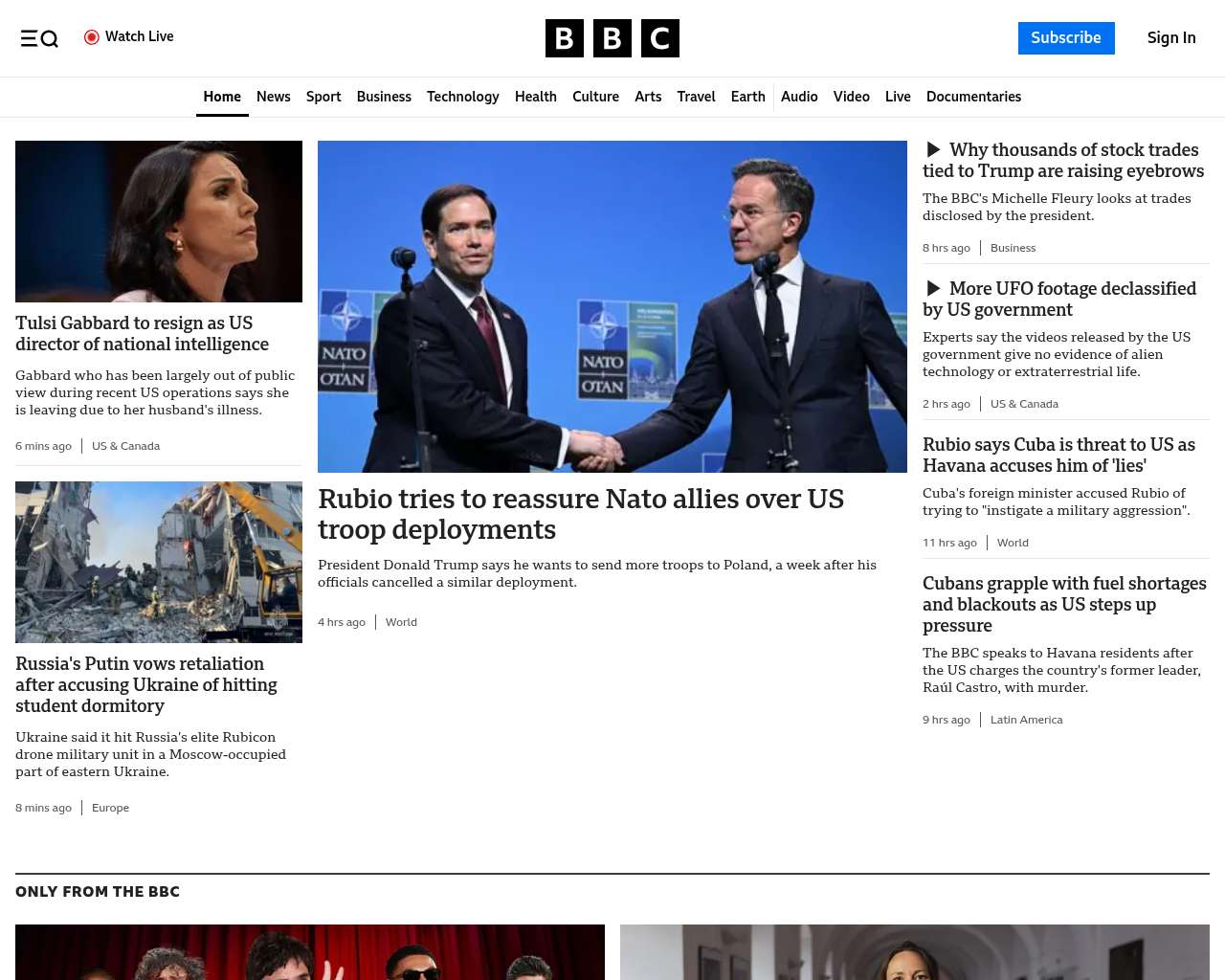Click the BBC logo
This screenshot has width=1225, height=980.
pos(612,38)
